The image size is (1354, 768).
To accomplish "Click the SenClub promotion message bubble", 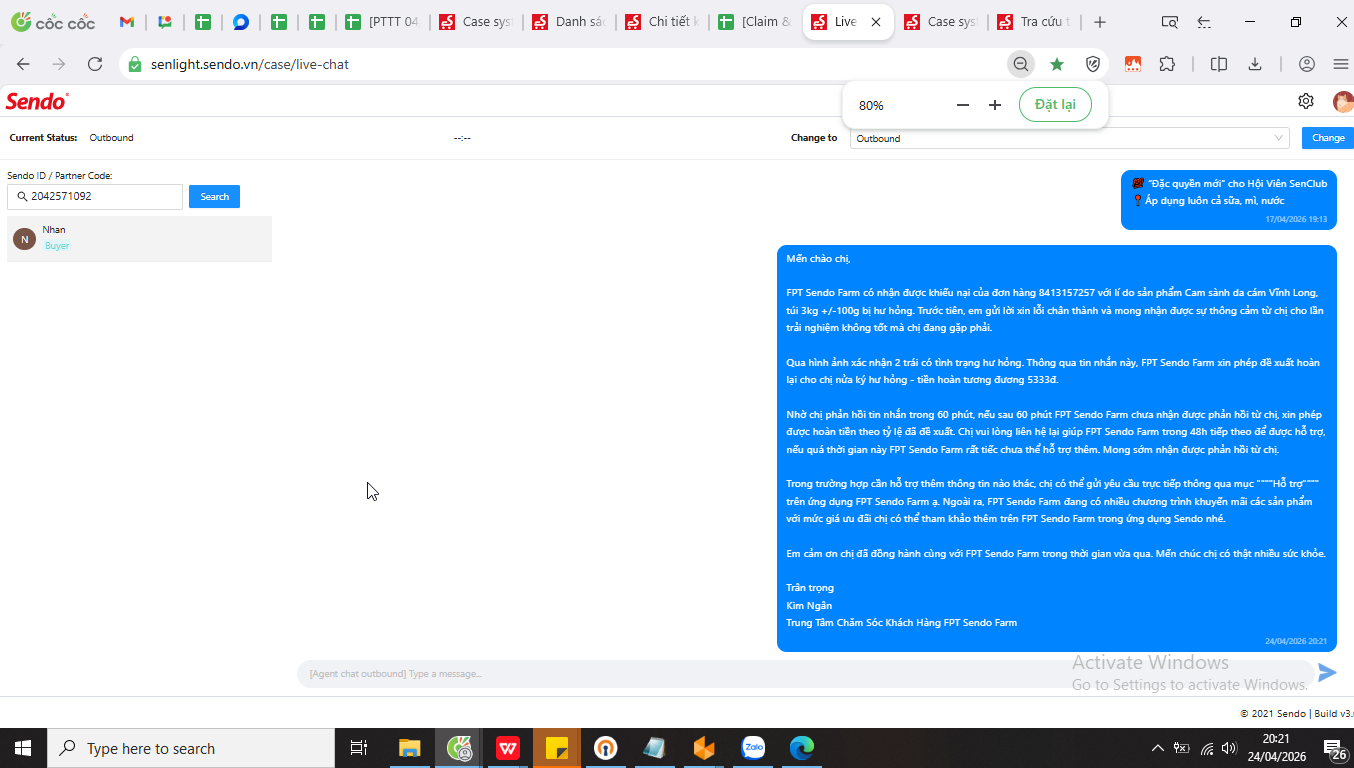I will [1229, 200].
